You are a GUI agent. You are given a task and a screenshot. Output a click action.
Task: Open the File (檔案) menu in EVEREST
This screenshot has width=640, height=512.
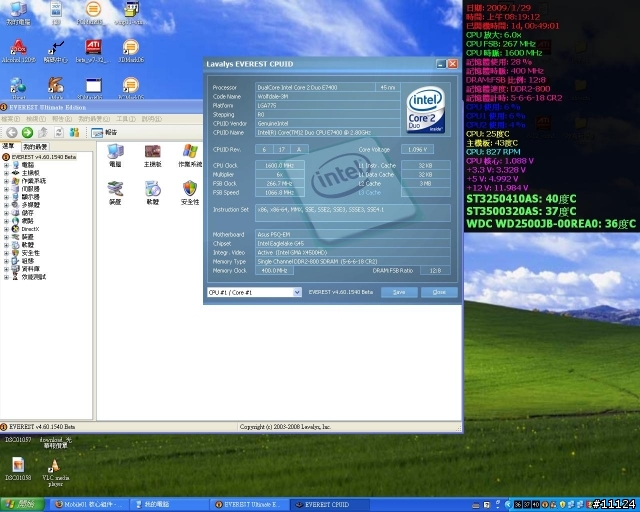pos(11,119)
